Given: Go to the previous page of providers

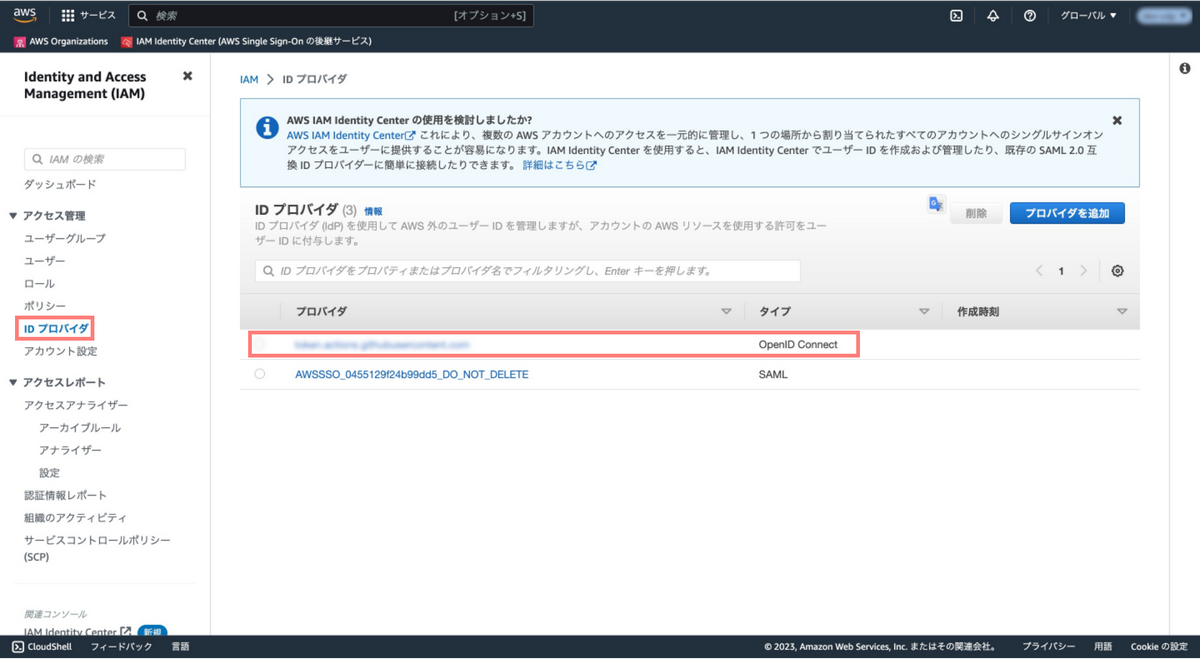Looking at the screenshot, I should tap(1039, 271).
